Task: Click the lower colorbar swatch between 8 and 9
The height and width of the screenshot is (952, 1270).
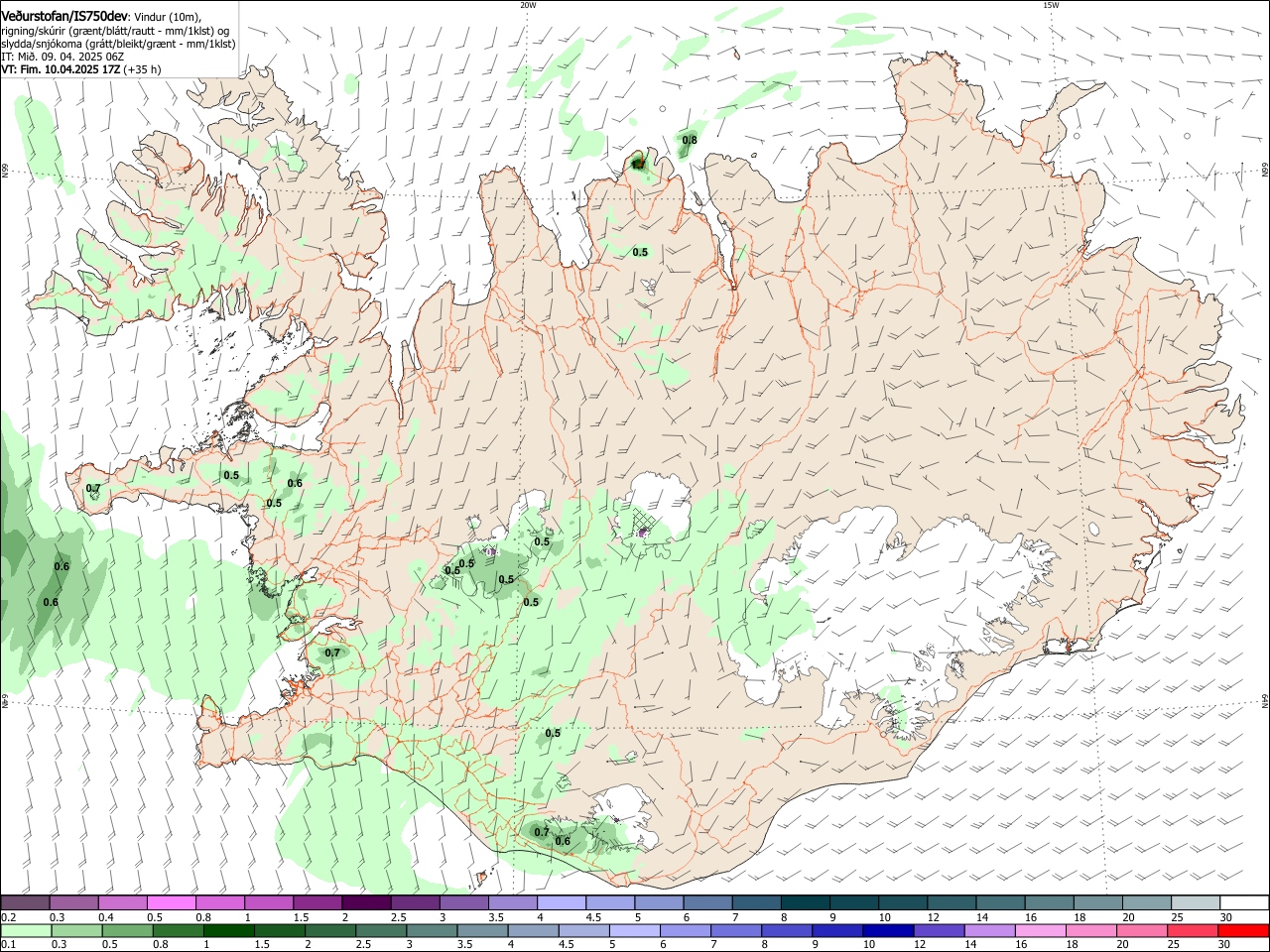Action: coord(787,930)
